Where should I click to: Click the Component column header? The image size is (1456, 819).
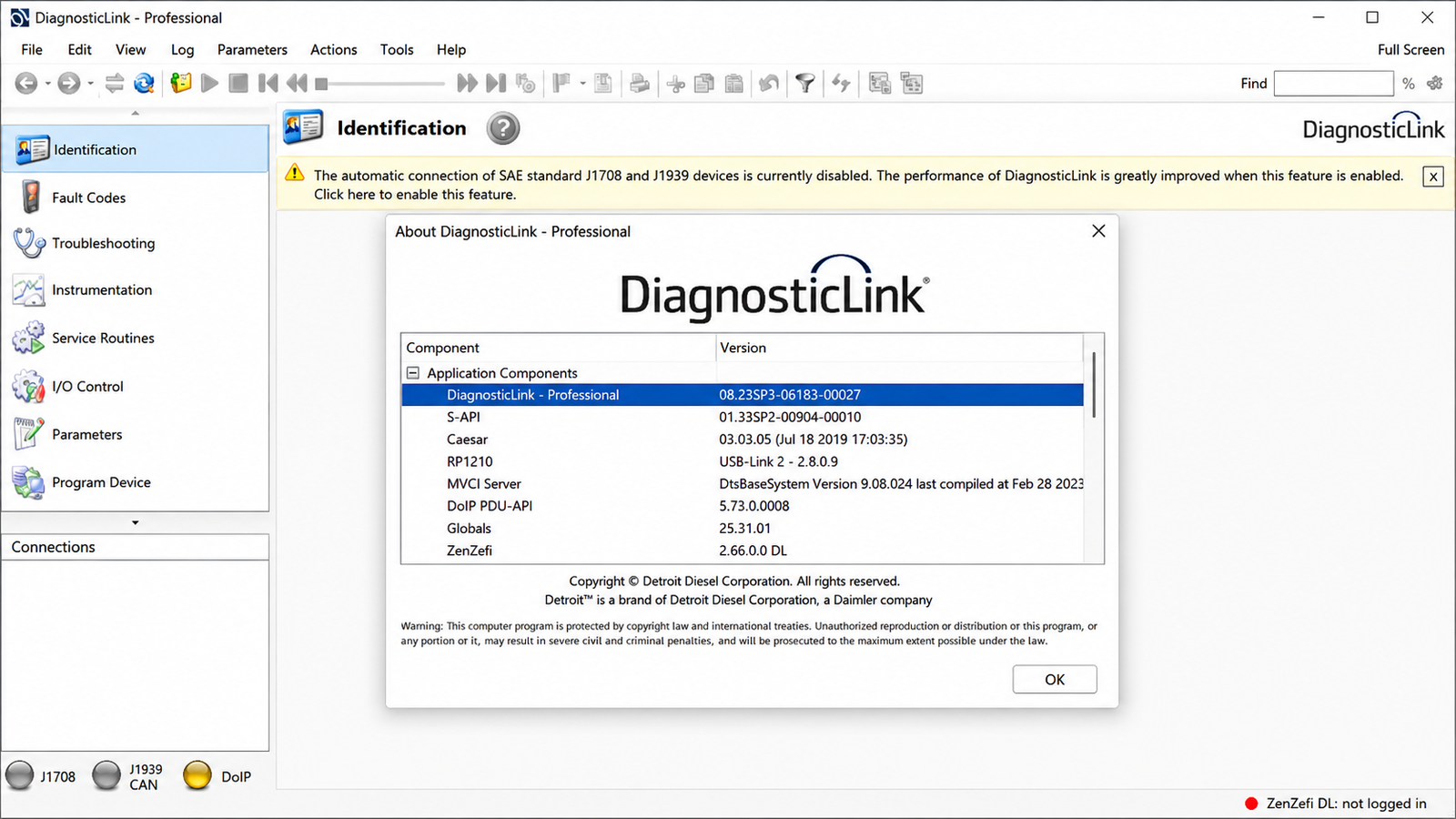click(558, 348)
